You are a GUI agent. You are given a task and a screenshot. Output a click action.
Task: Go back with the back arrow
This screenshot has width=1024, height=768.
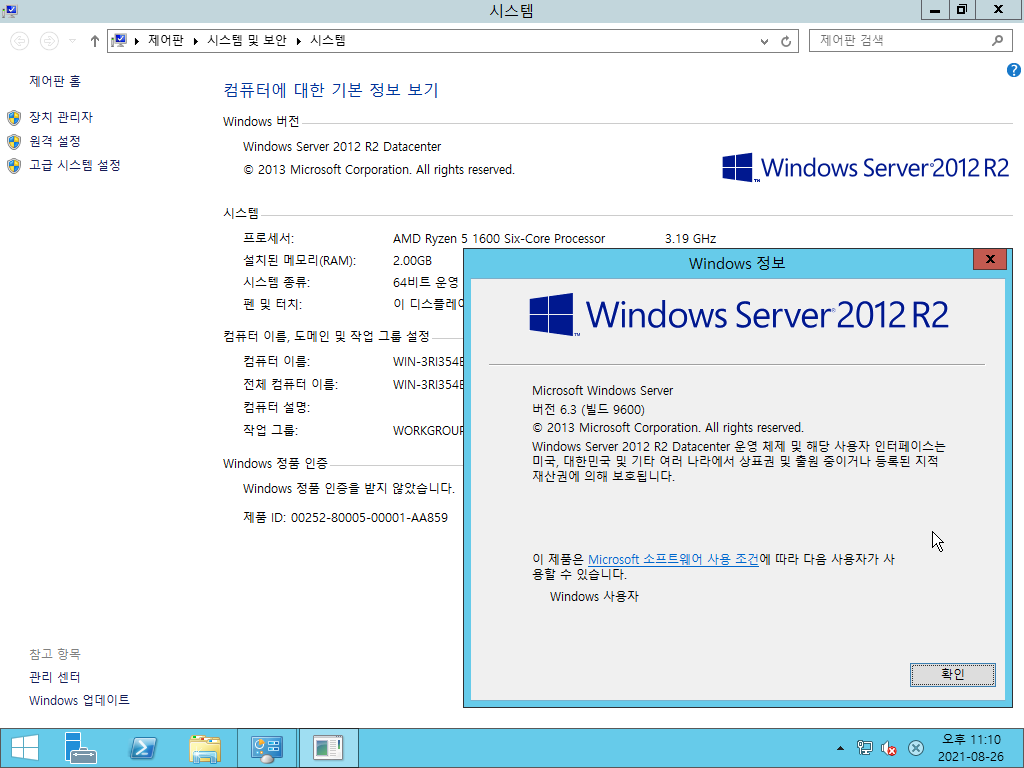click(x=20, y=41)
